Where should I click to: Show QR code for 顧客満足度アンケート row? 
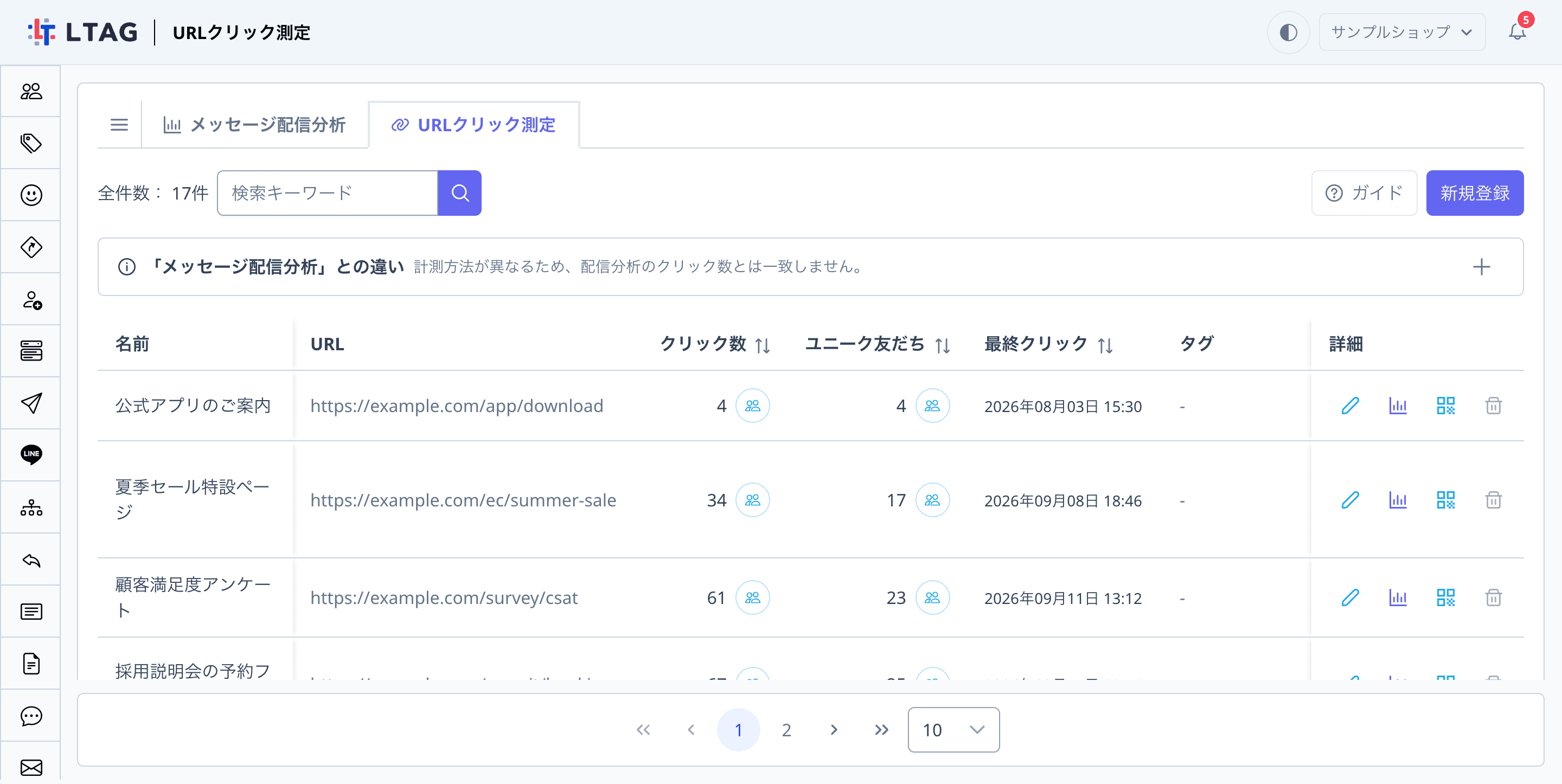(x=1445, y=598)
